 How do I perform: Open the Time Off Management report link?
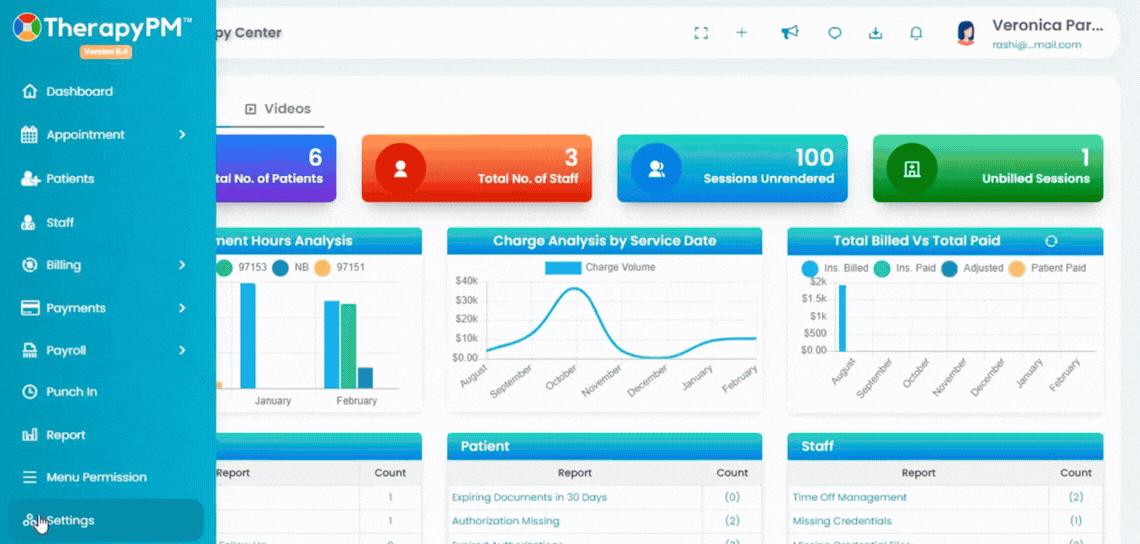click(849, 497)
